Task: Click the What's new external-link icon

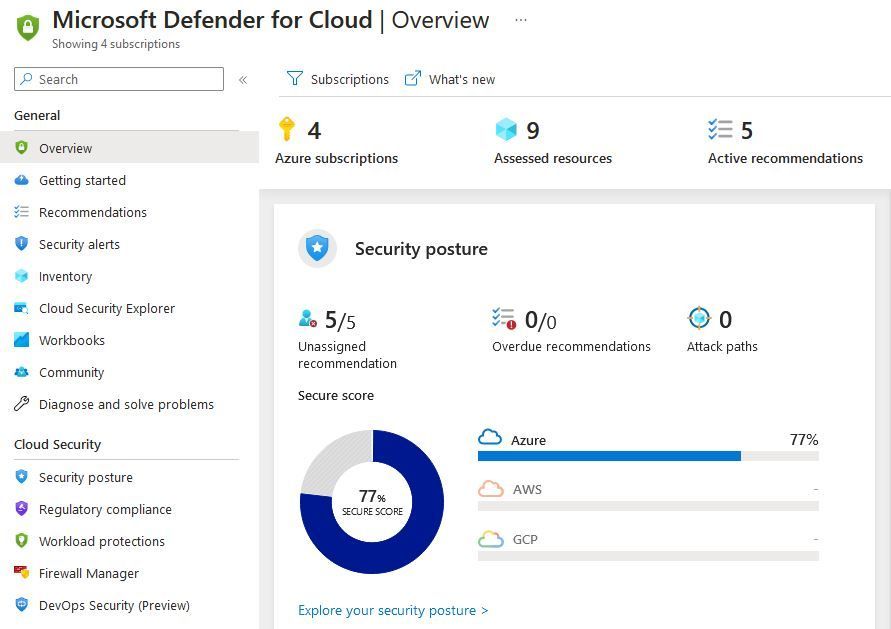Action: click(x=413, y=78)
